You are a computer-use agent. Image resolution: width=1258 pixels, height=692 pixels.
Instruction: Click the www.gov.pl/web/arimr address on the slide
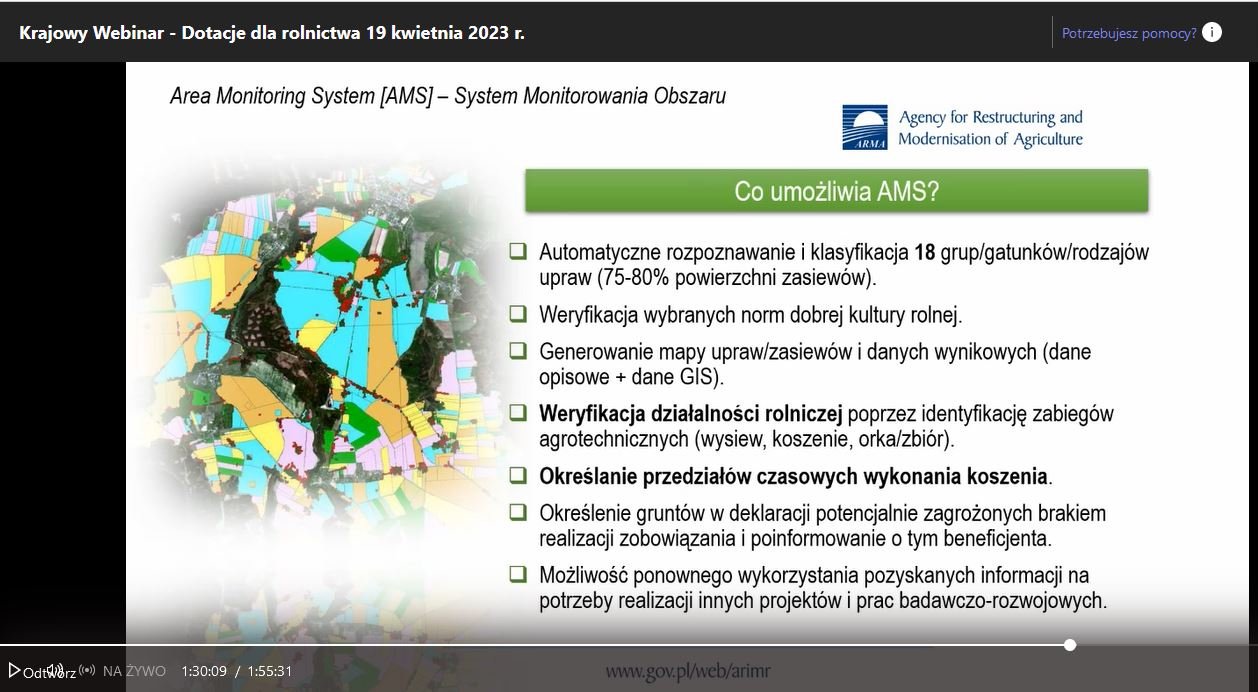(687, 671)
